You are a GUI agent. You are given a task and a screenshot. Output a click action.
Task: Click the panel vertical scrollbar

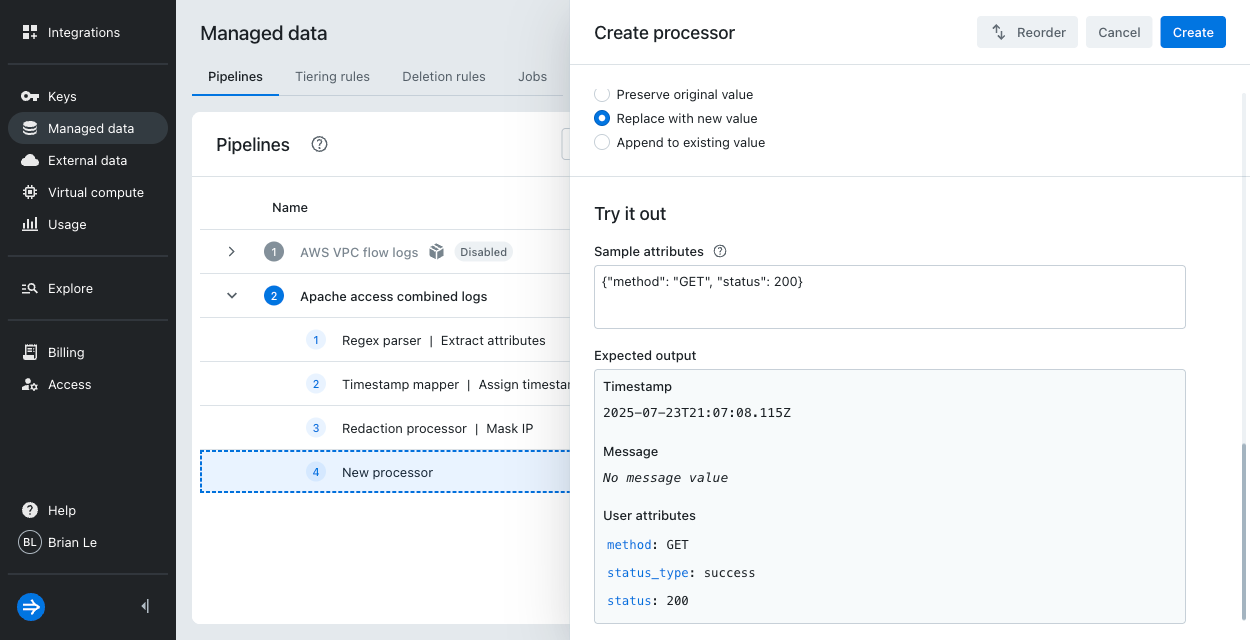coord(1243,530)
